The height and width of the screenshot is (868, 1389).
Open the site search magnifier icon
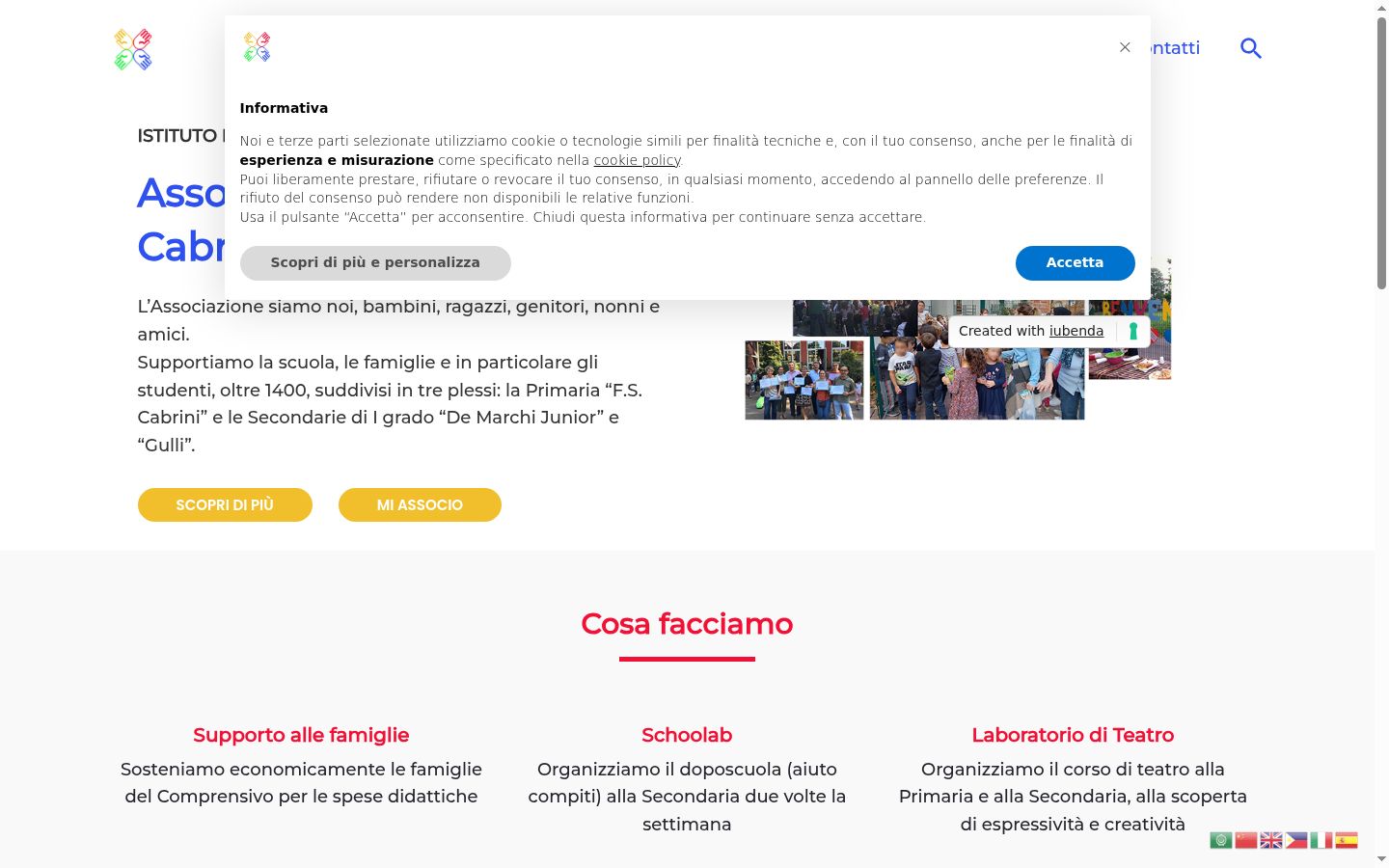pos(1251,48)
